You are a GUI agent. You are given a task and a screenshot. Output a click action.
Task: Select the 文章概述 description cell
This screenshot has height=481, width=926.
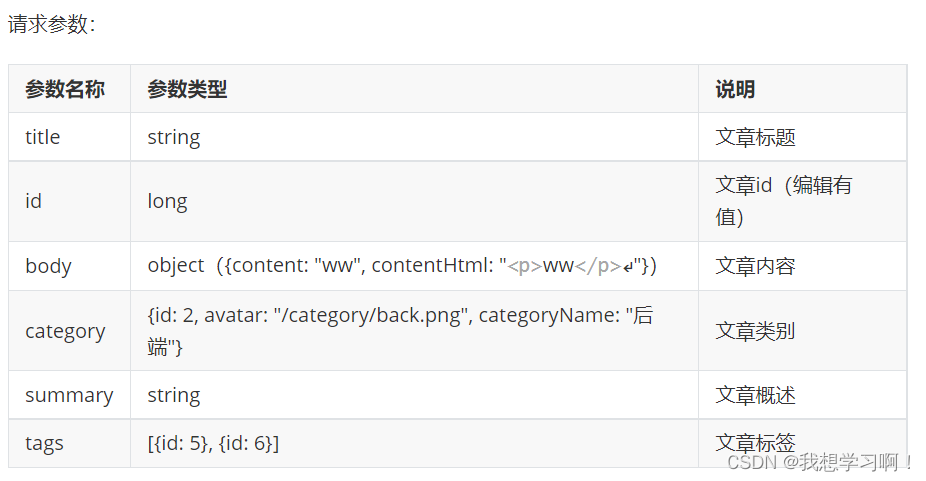(x=756, y=395)
